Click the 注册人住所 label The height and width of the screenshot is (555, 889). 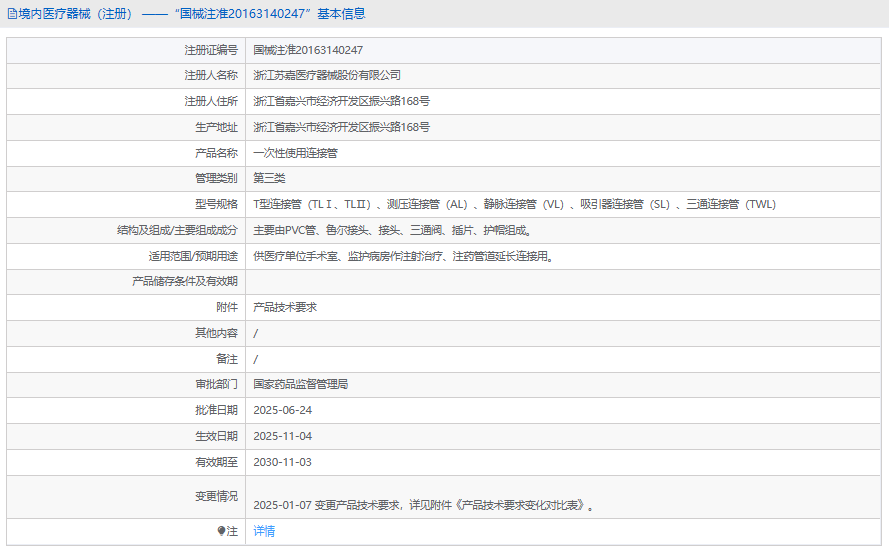[x=211, y=101]
